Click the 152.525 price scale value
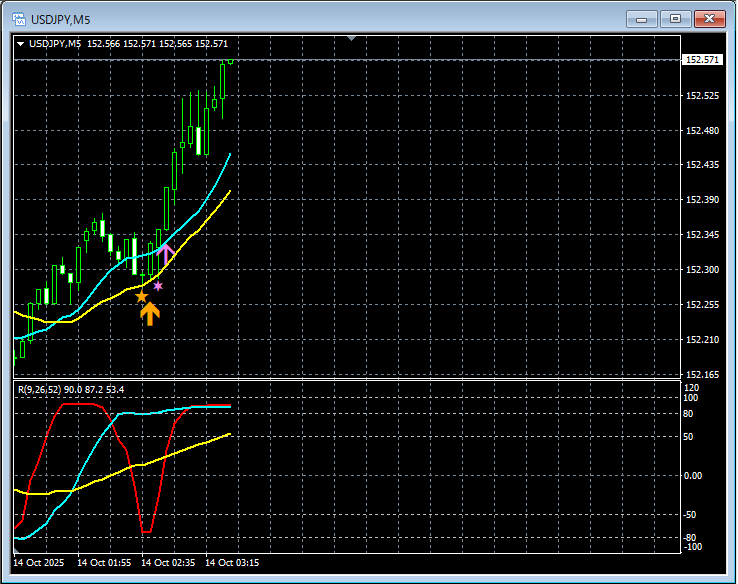 coord(703,96)
